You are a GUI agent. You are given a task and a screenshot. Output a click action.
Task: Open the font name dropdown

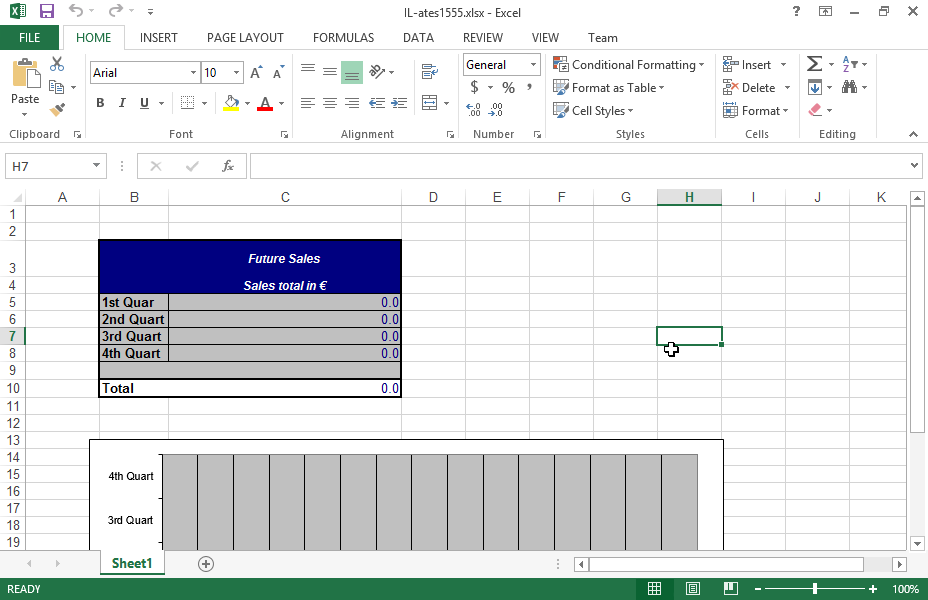193,73
